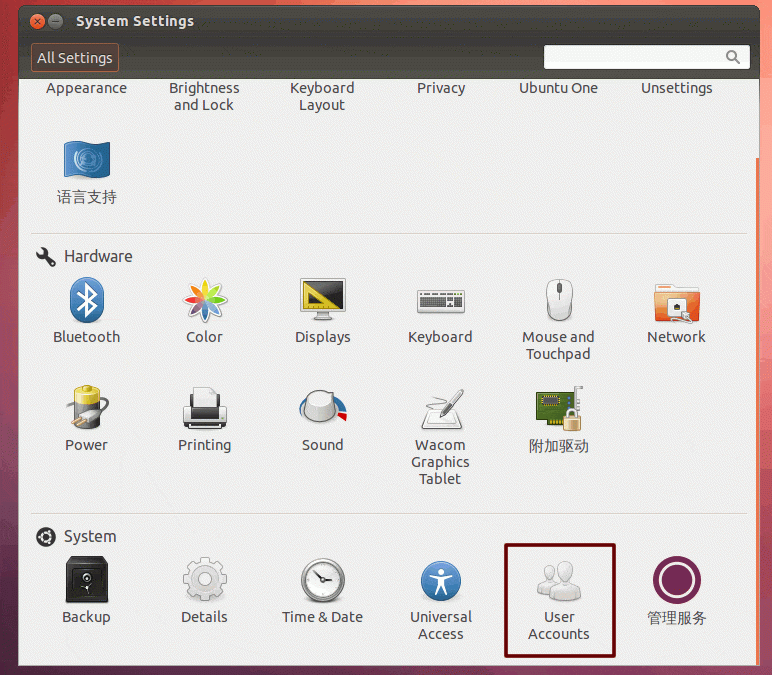Open the Color settings icon
772x675 pixels.
[205, 300]
